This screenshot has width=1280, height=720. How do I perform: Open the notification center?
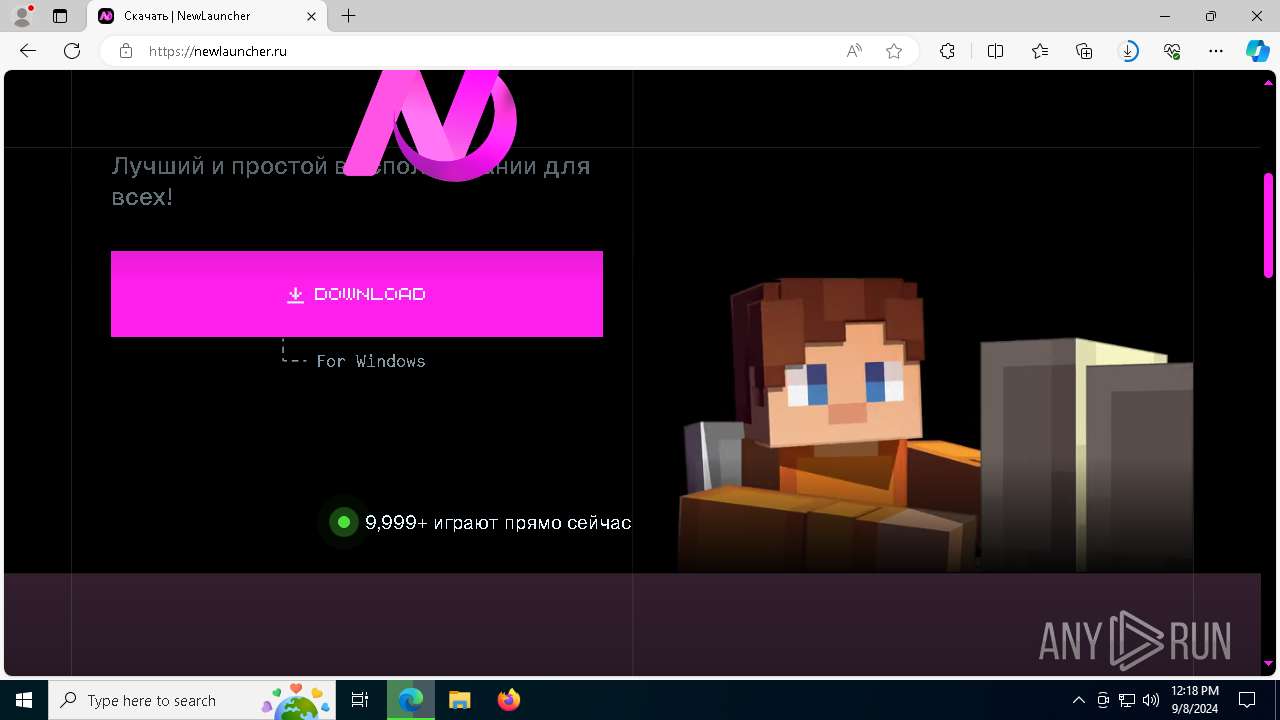tap(1247, 700)
